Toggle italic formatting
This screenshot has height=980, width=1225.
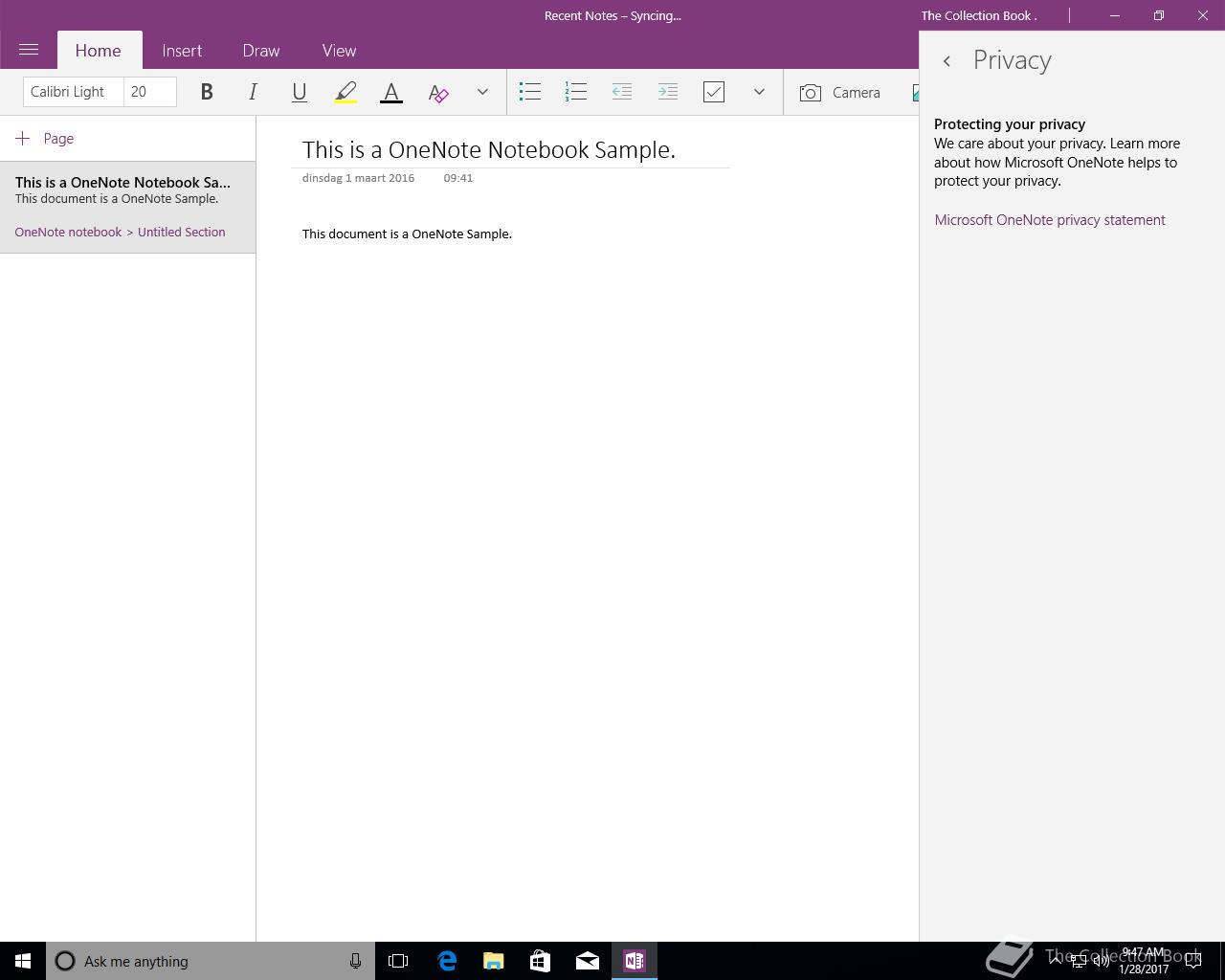[253, 92]
